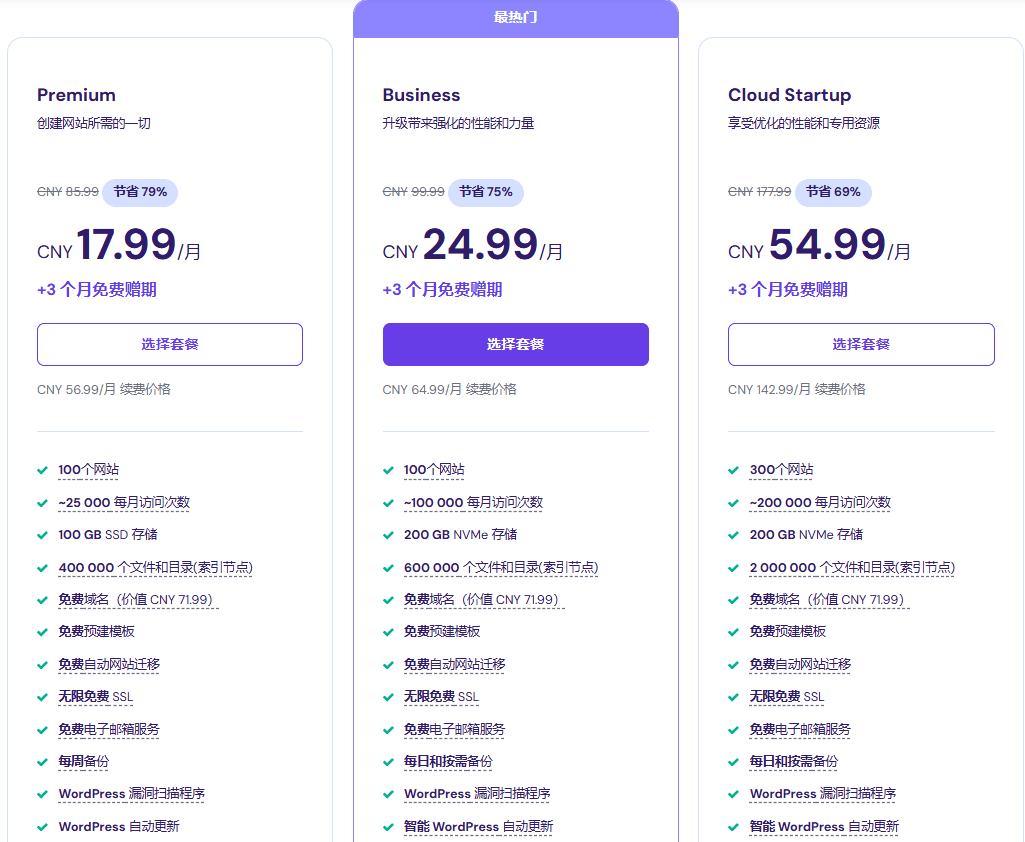Tap checkmark beside Business's 智能 WordPress 自动更新
This screenshot has width=1025, height=842.
point(388,827)
